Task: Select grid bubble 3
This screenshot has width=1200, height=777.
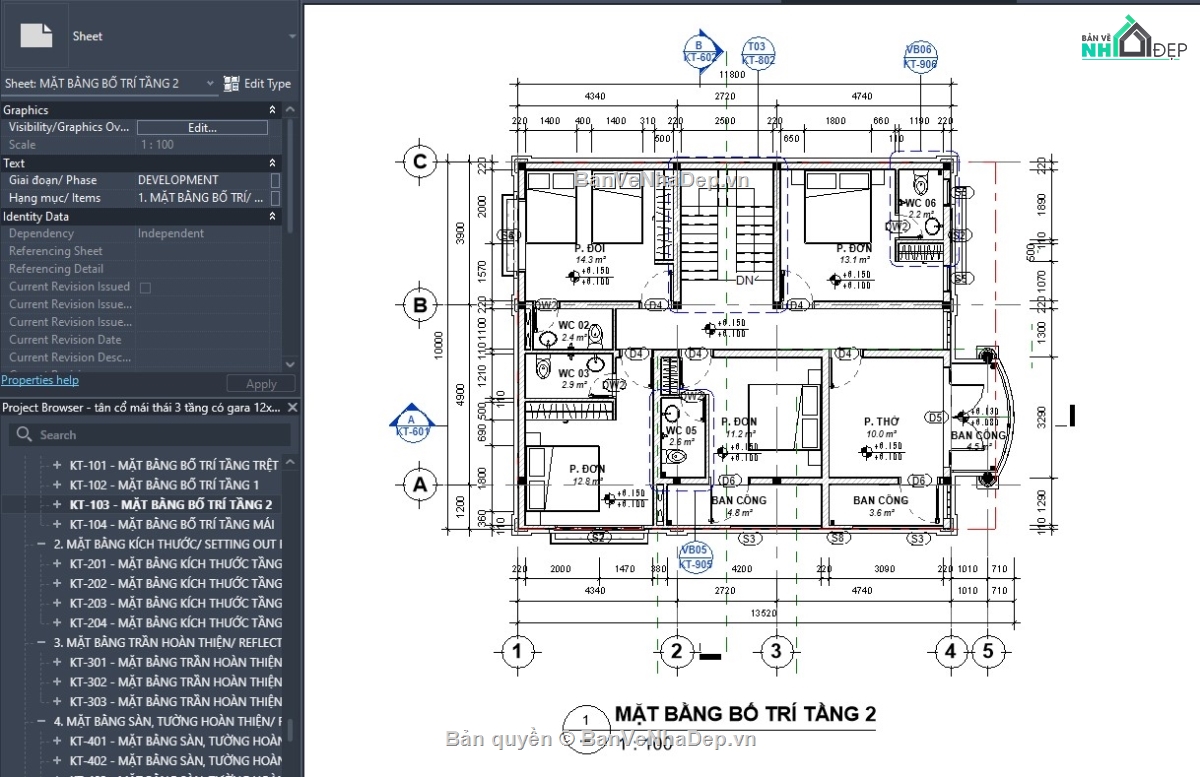Action: (x=775, y=652)
